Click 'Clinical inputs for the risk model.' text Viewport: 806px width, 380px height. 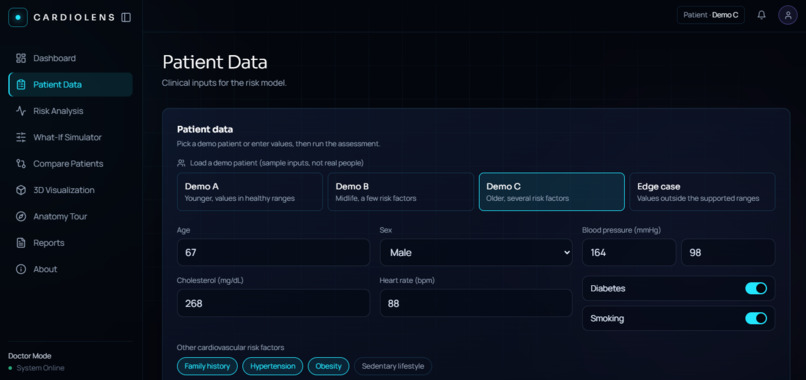pos(224,83)
